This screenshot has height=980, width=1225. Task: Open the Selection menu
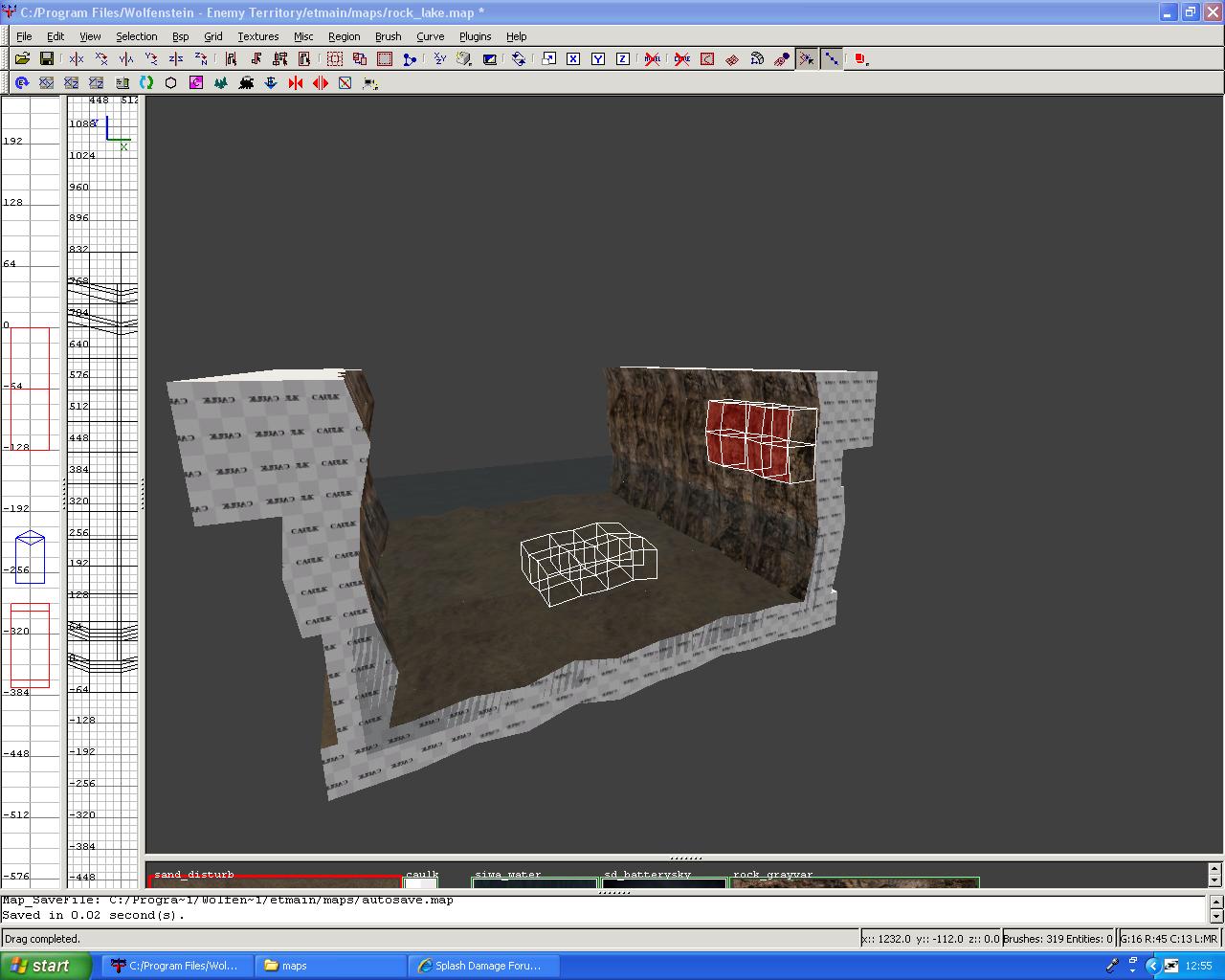(x=137, y=36)
